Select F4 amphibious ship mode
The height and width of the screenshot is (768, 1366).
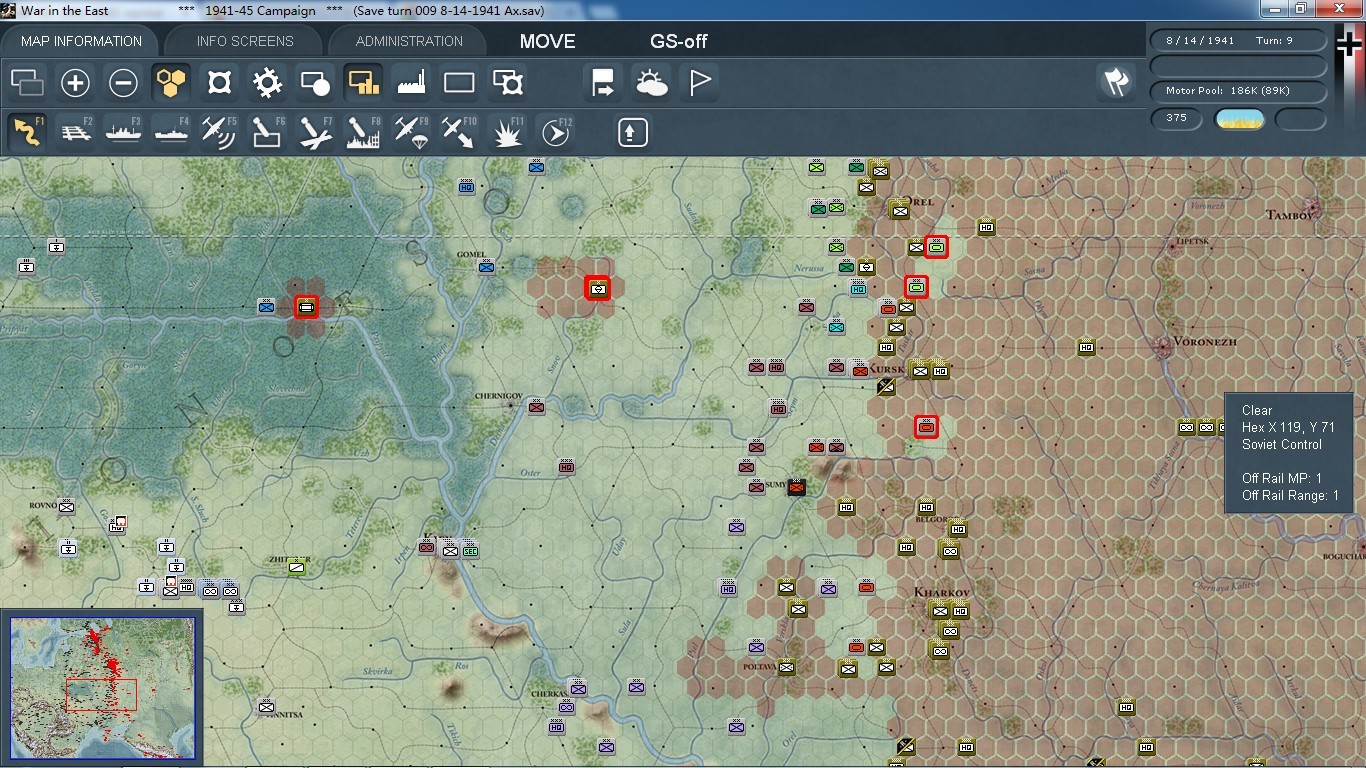click(171, 132)
